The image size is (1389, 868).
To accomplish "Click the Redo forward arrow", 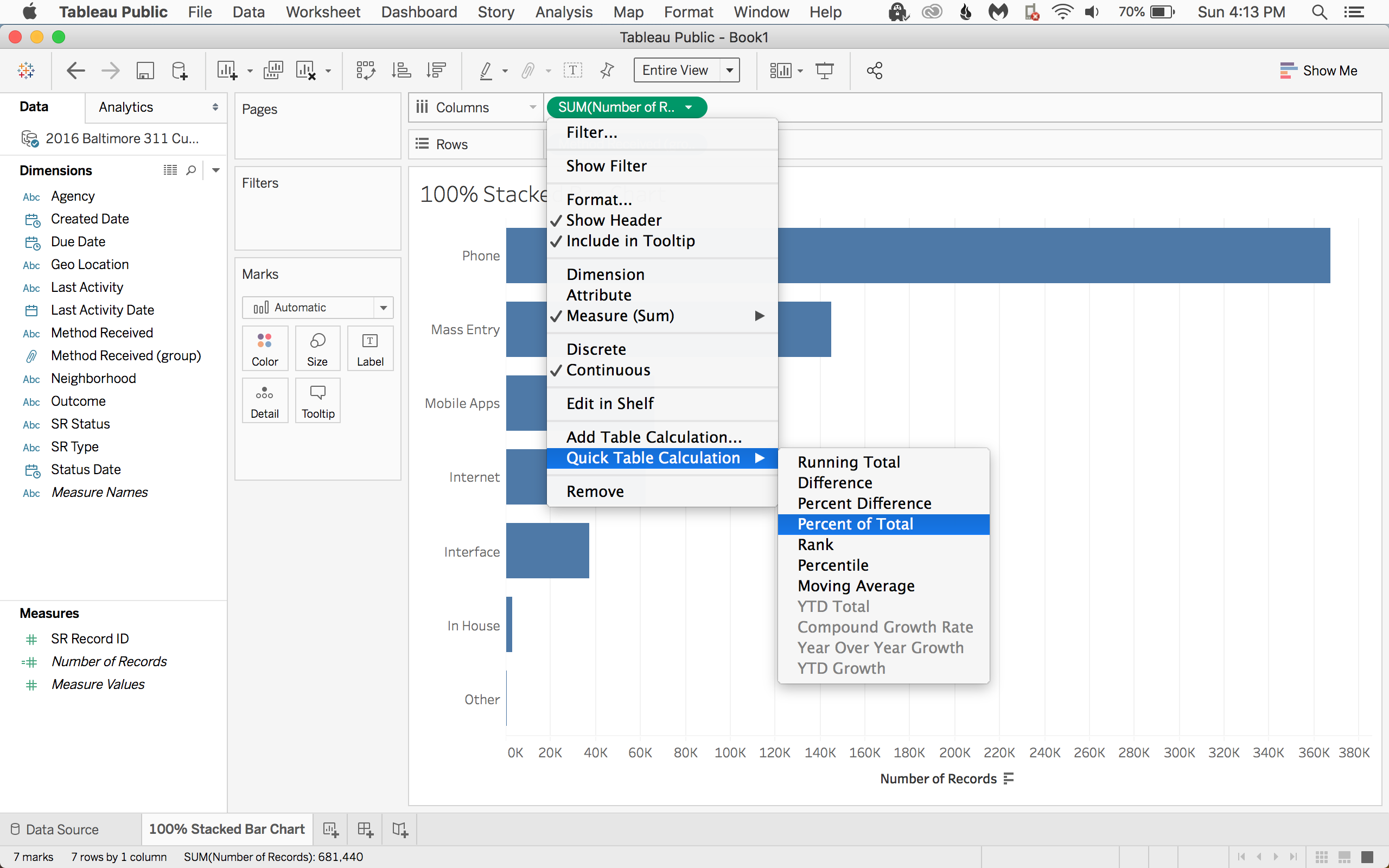I will pyautogui.click(x=110, y=71).
